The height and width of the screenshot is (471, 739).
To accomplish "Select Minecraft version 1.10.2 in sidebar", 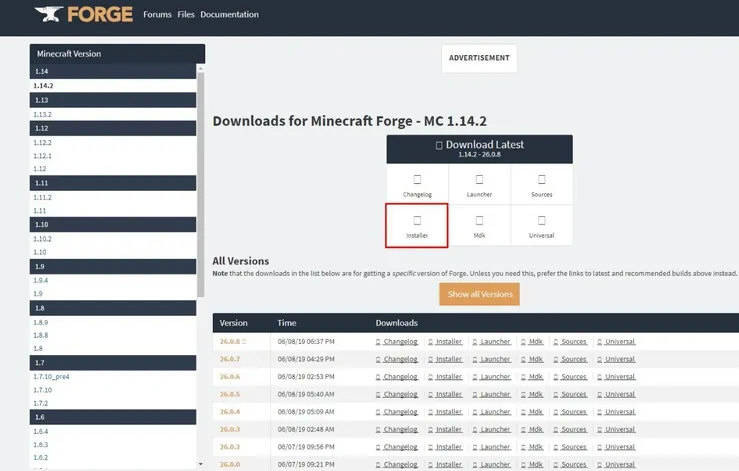I will click(42, 239).
